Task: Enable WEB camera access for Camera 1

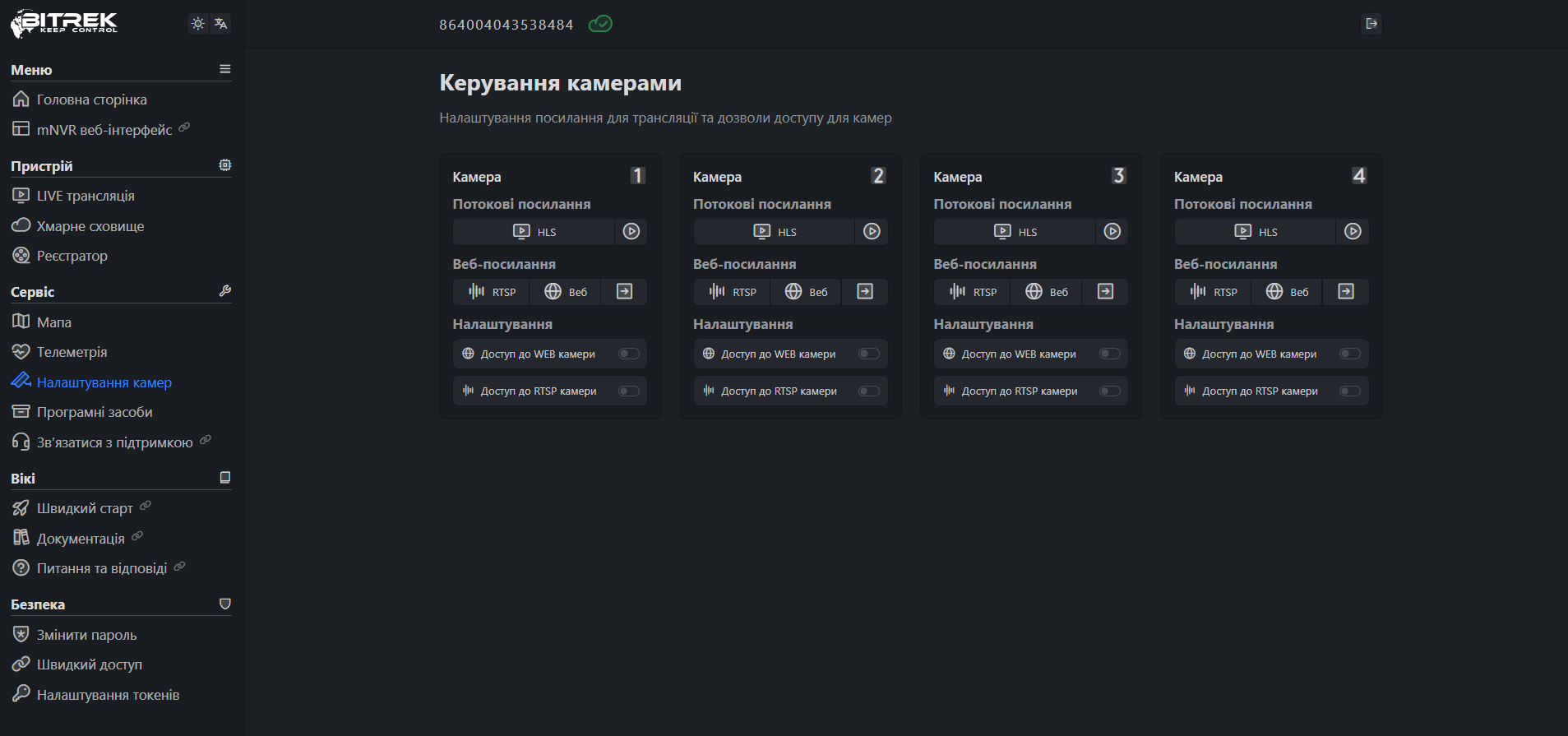Action: pos(629,354)
